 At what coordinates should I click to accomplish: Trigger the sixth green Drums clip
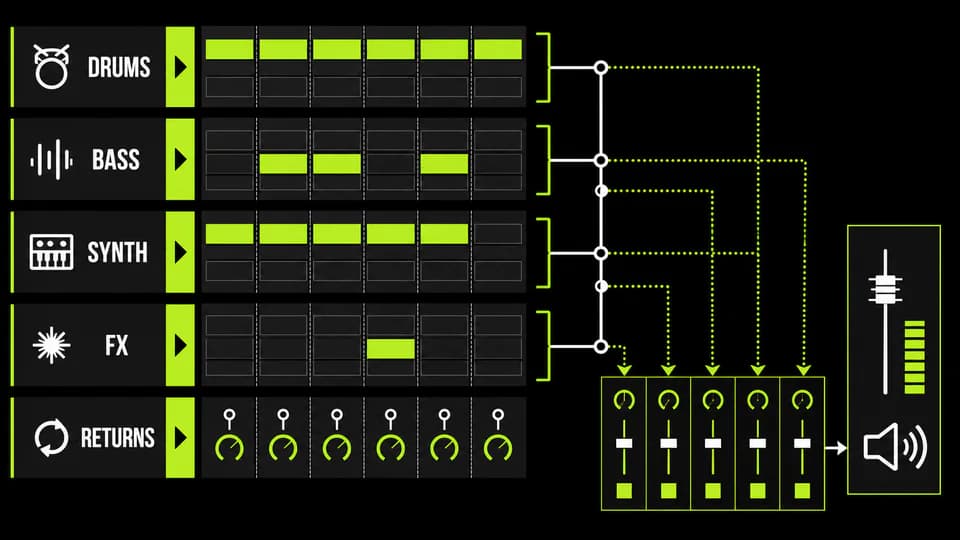pyautogui.click(x=498, y=50)
